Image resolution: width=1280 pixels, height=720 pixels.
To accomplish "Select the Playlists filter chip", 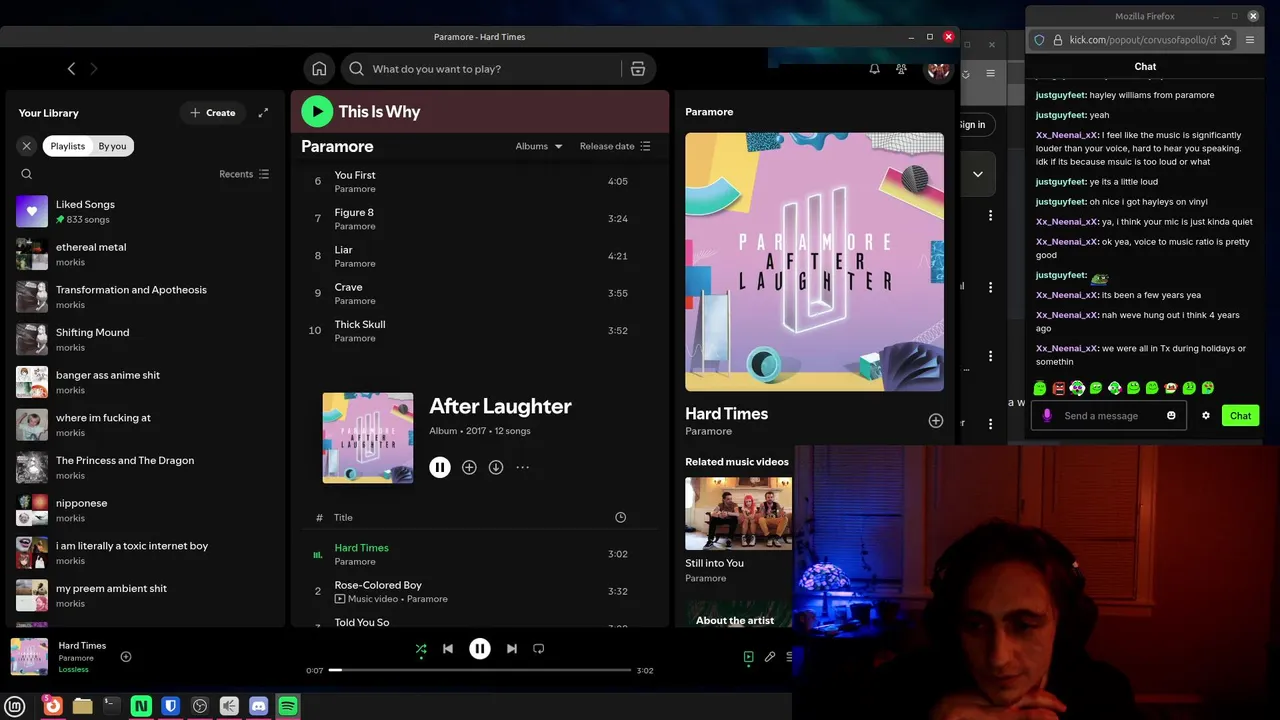I will 68,146.
